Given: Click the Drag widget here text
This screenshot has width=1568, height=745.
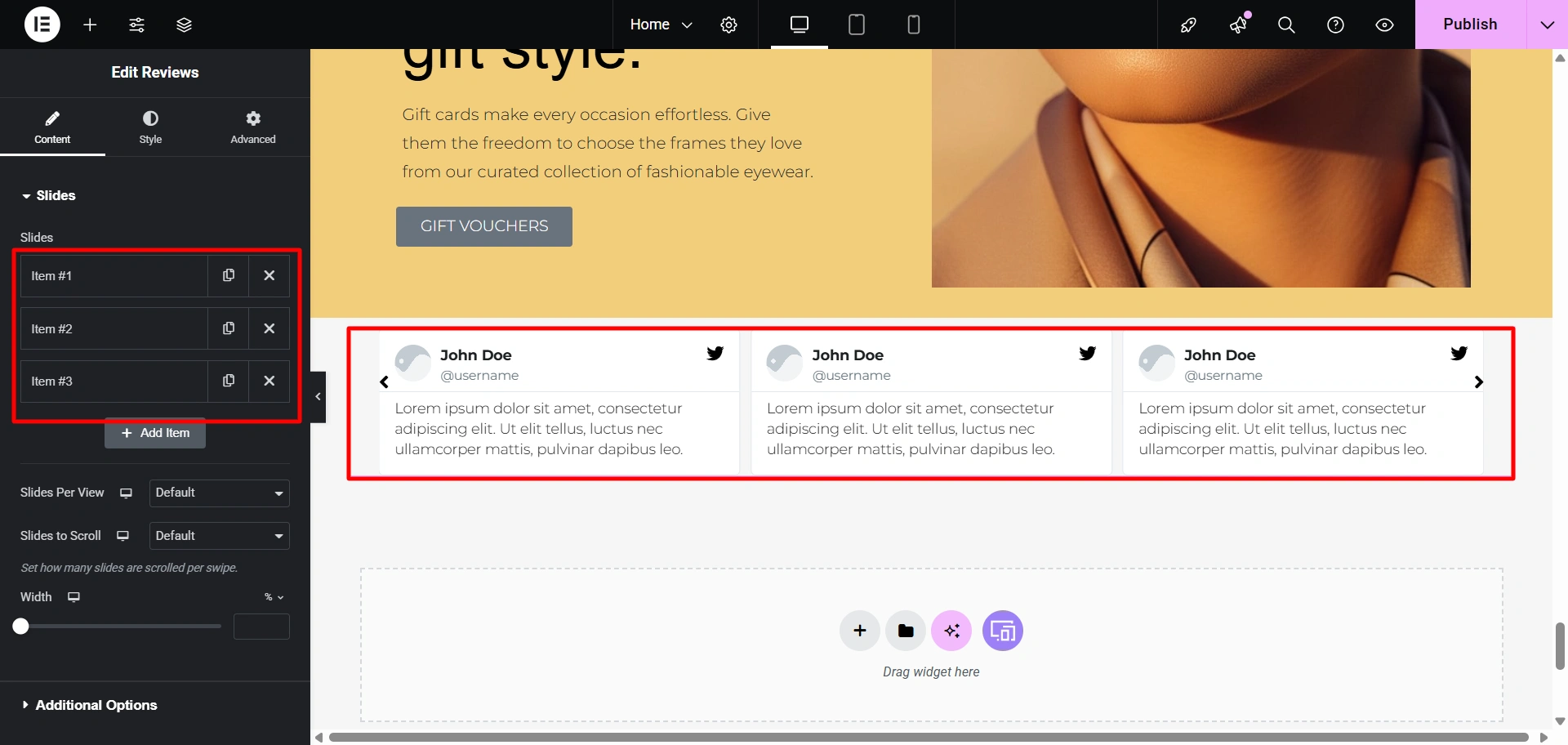Looking at the screenshot, I should click(x=931, y=671).
